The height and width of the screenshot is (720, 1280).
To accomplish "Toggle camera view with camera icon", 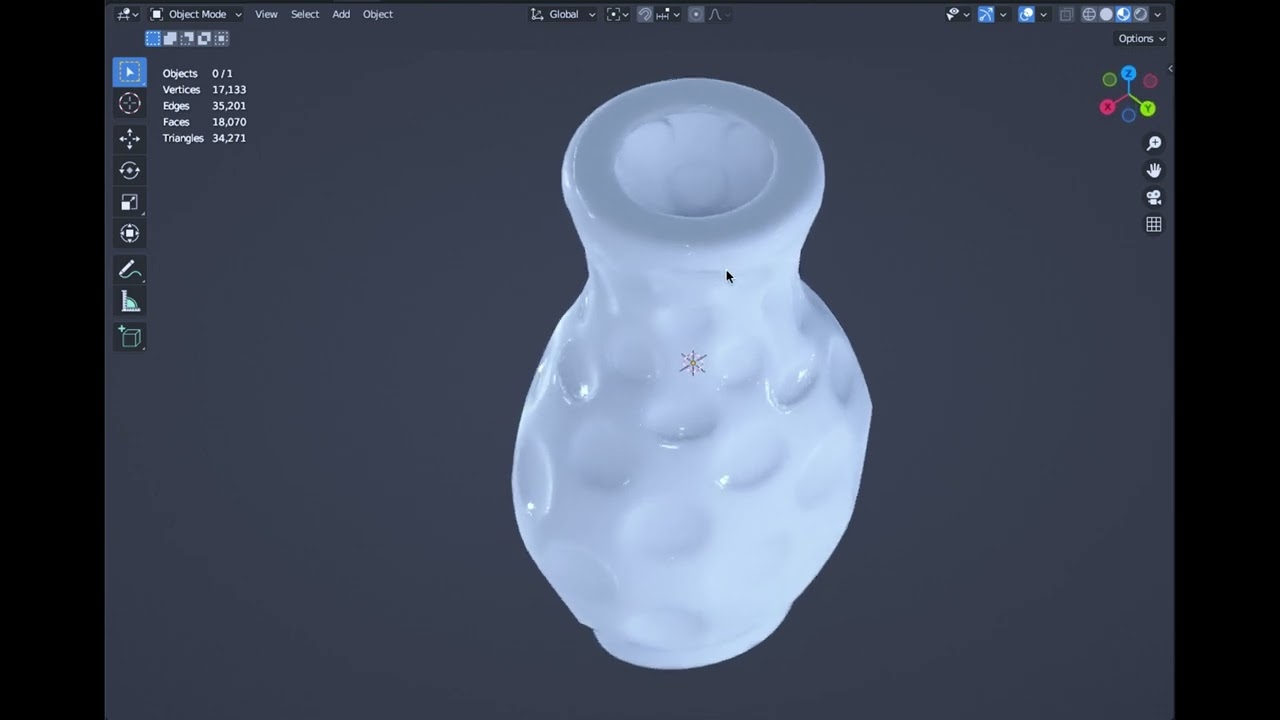I will [1153, 198].
